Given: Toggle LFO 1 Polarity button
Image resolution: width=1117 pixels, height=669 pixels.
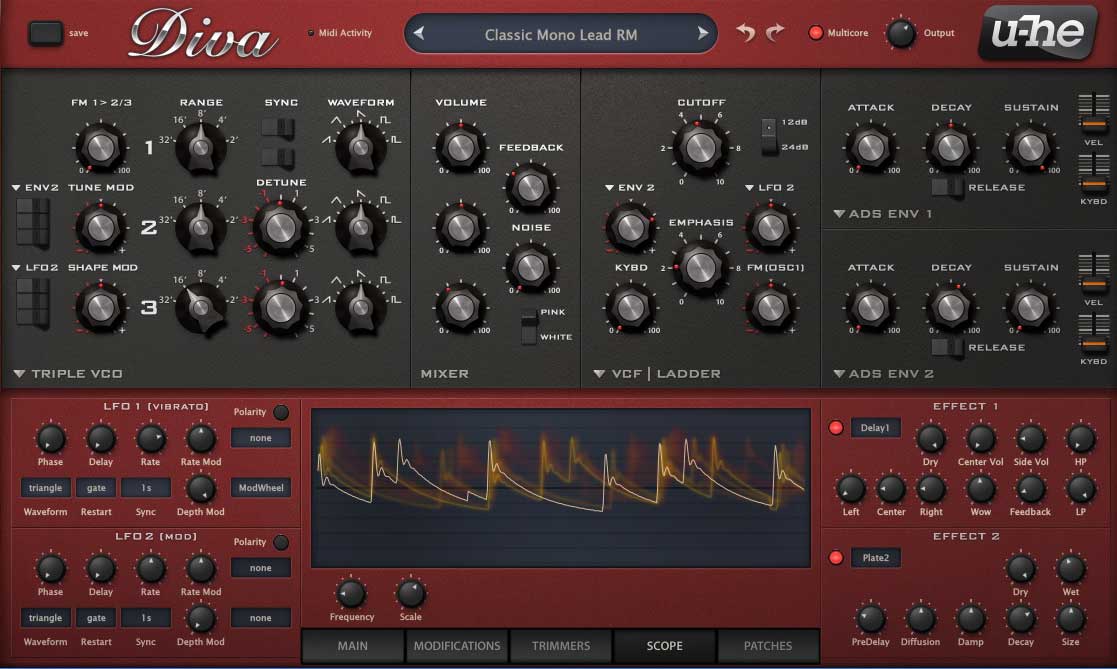Looking at the screenshot, I should (x=281, y=412).
